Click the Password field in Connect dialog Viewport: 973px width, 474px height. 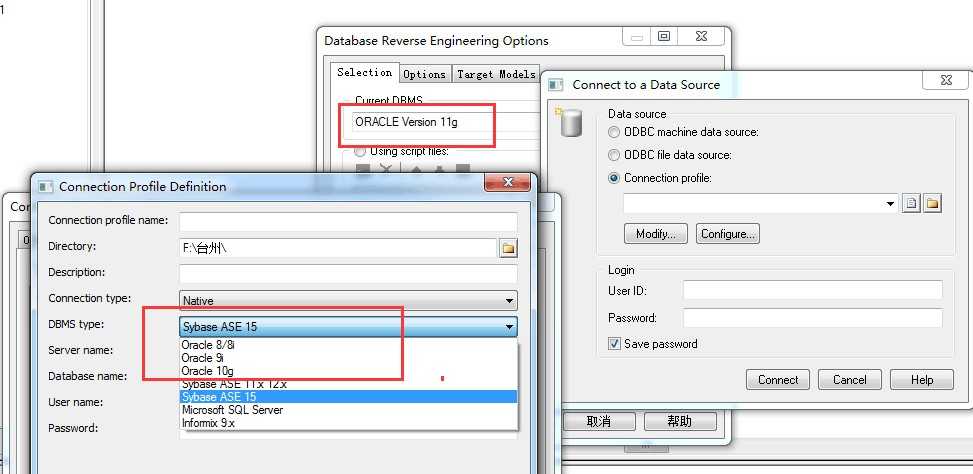[812, 318]
